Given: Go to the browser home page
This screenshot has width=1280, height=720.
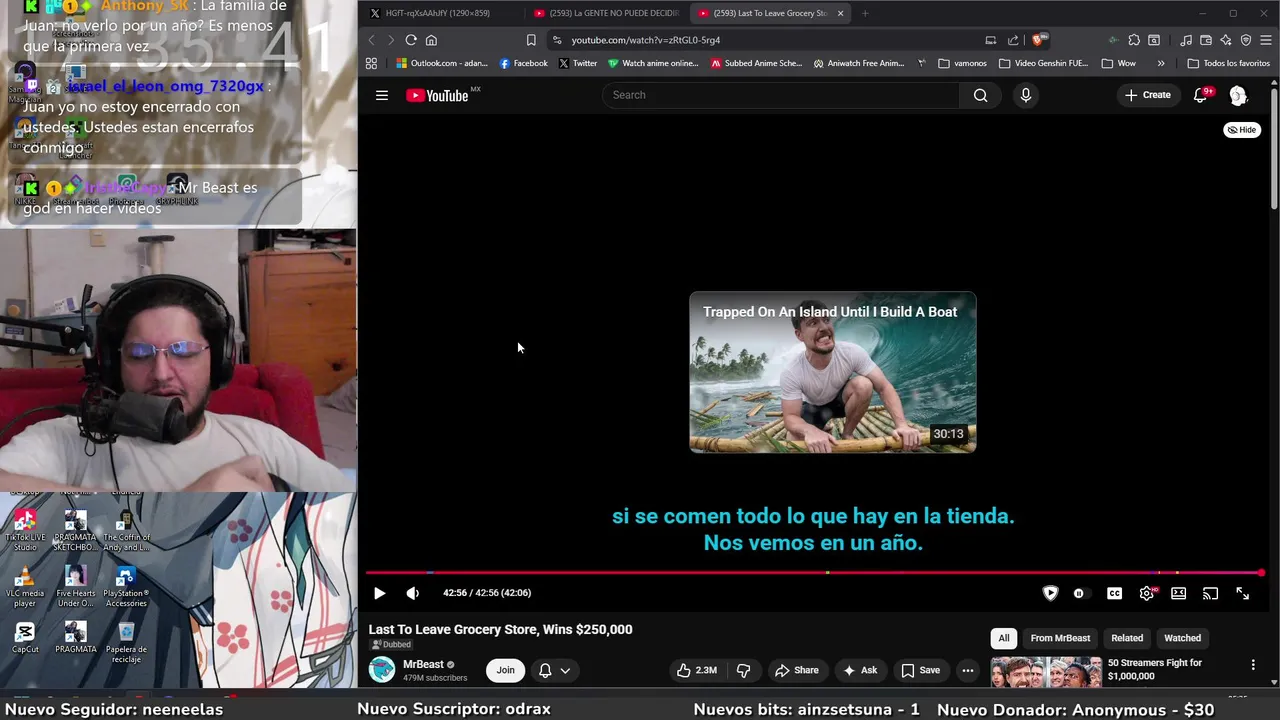Looking at the screenshot, I should (x=431, y=40).
